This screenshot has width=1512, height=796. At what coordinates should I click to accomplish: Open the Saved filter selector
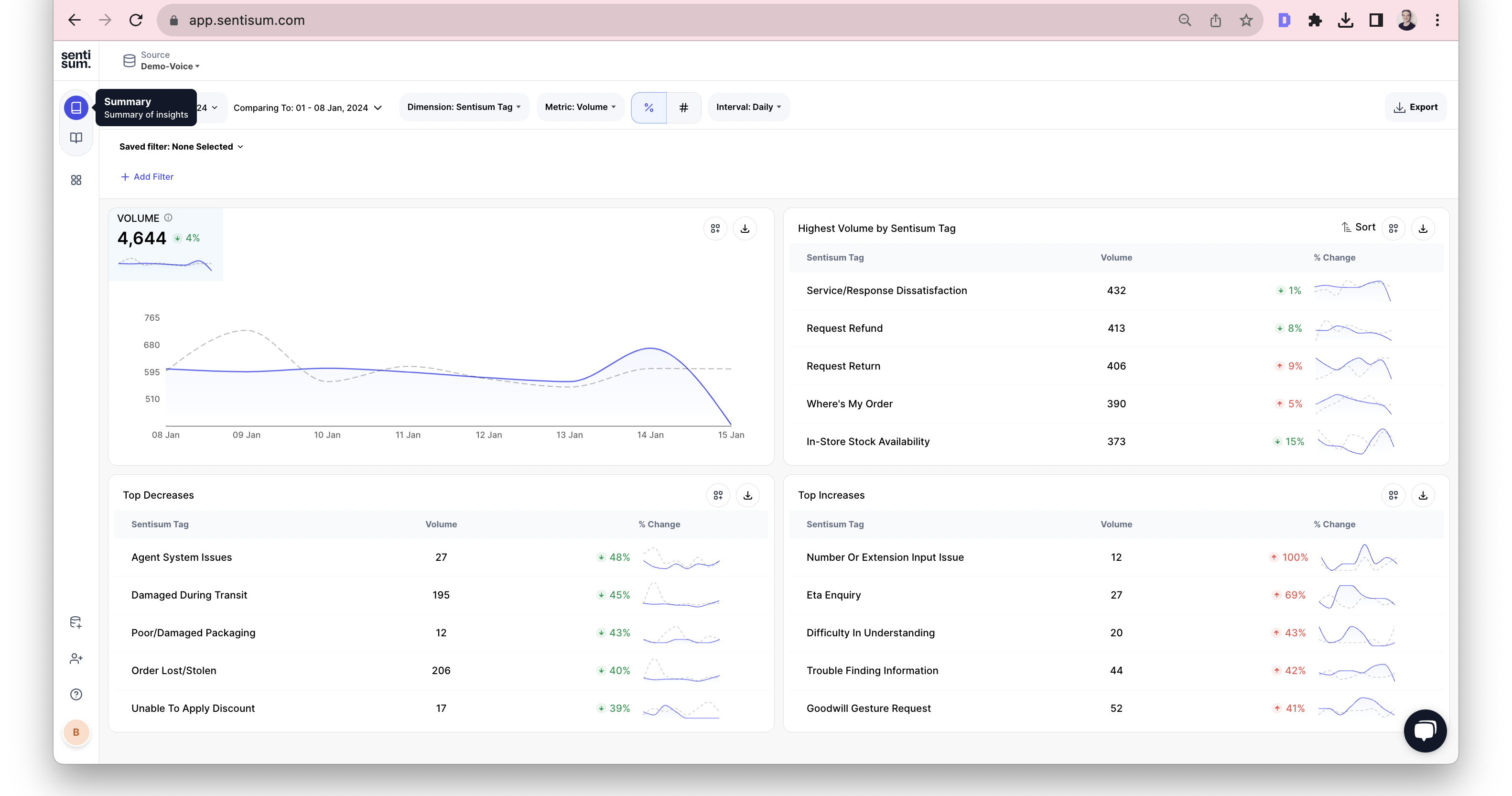point(181,147)
